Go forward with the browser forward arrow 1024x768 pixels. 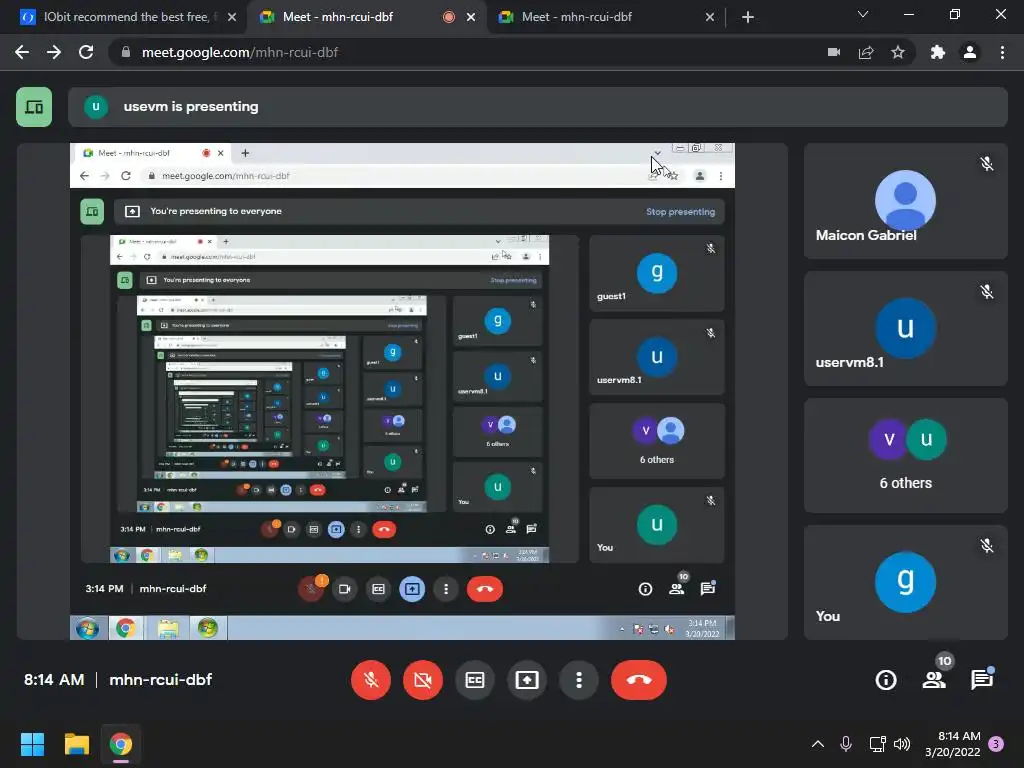point(54,52)
